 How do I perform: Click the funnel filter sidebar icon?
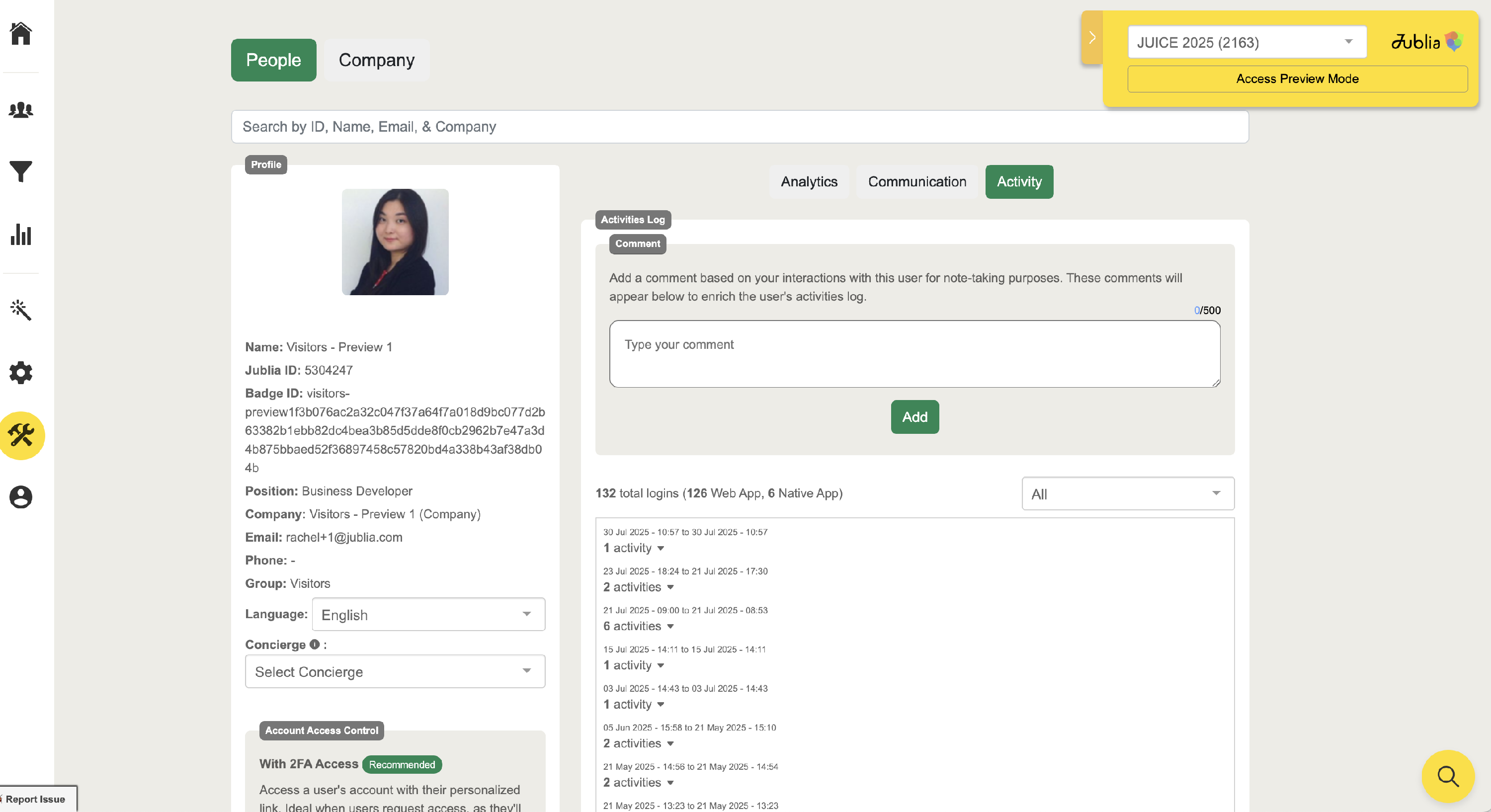point(21,172)
